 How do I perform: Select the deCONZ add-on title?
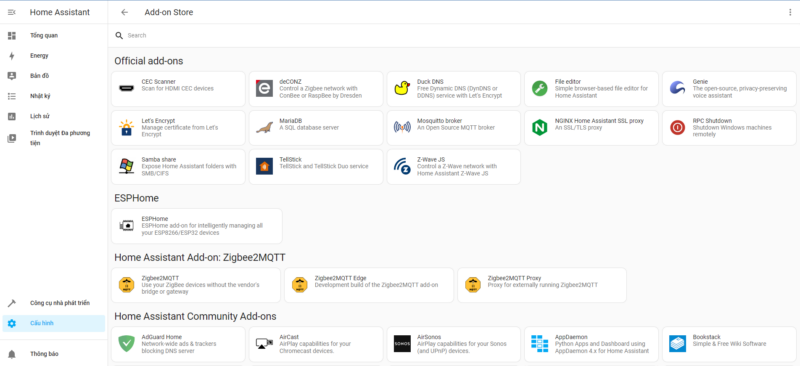(290, 82)
